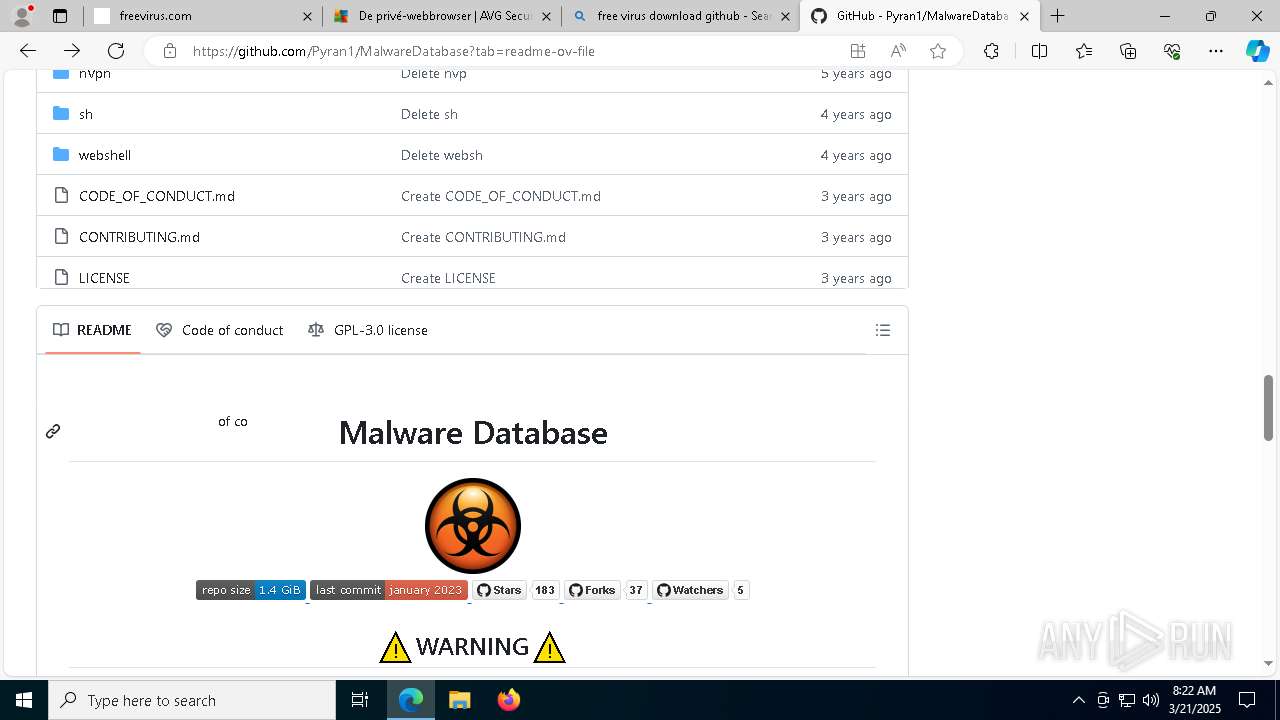
Task: Open the Favorites list
Action: [1084, 51]
